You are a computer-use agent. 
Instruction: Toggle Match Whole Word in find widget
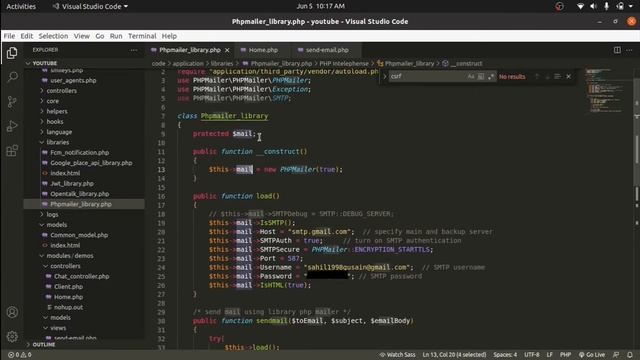click(x=481, y=76)
